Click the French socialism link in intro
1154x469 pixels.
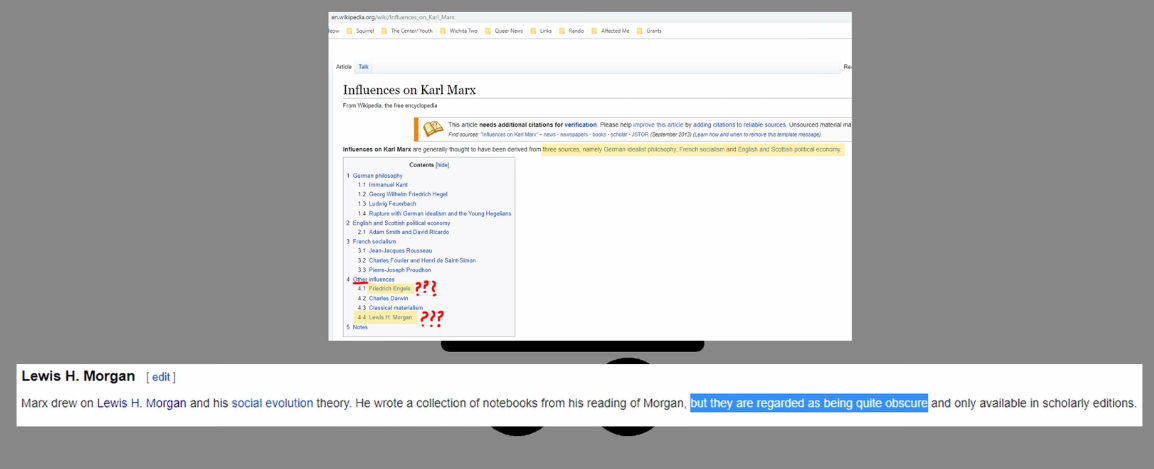(702, 149)
